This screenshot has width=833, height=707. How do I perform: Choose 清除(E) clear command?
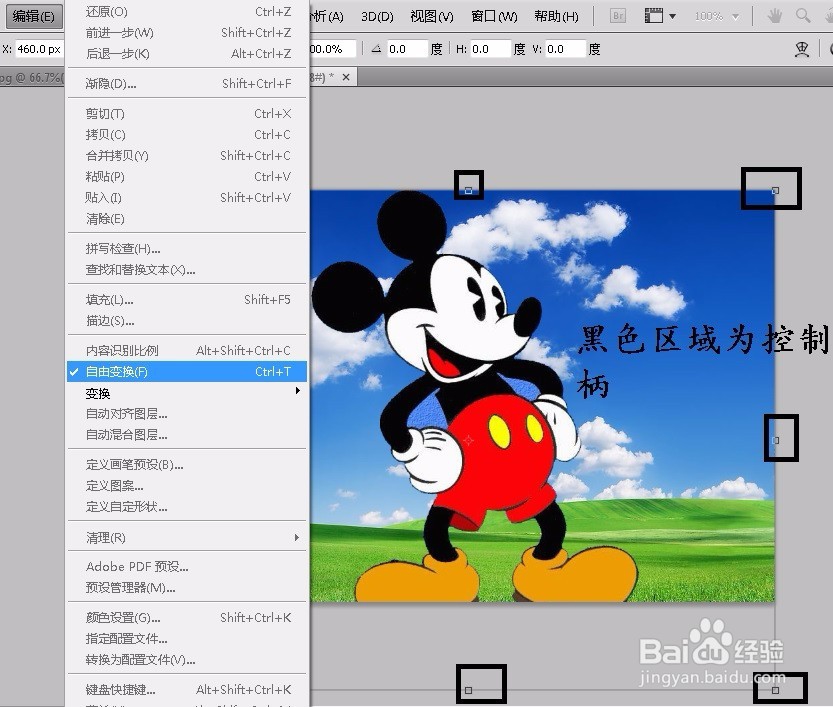187,218
